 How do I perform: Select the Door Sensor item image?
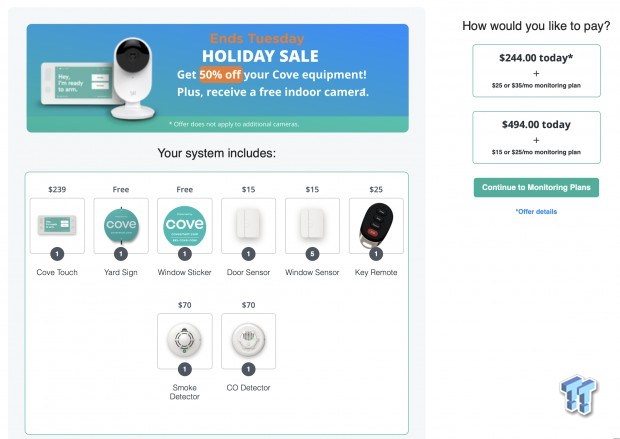pyautogui.click(x=248, y=225)
